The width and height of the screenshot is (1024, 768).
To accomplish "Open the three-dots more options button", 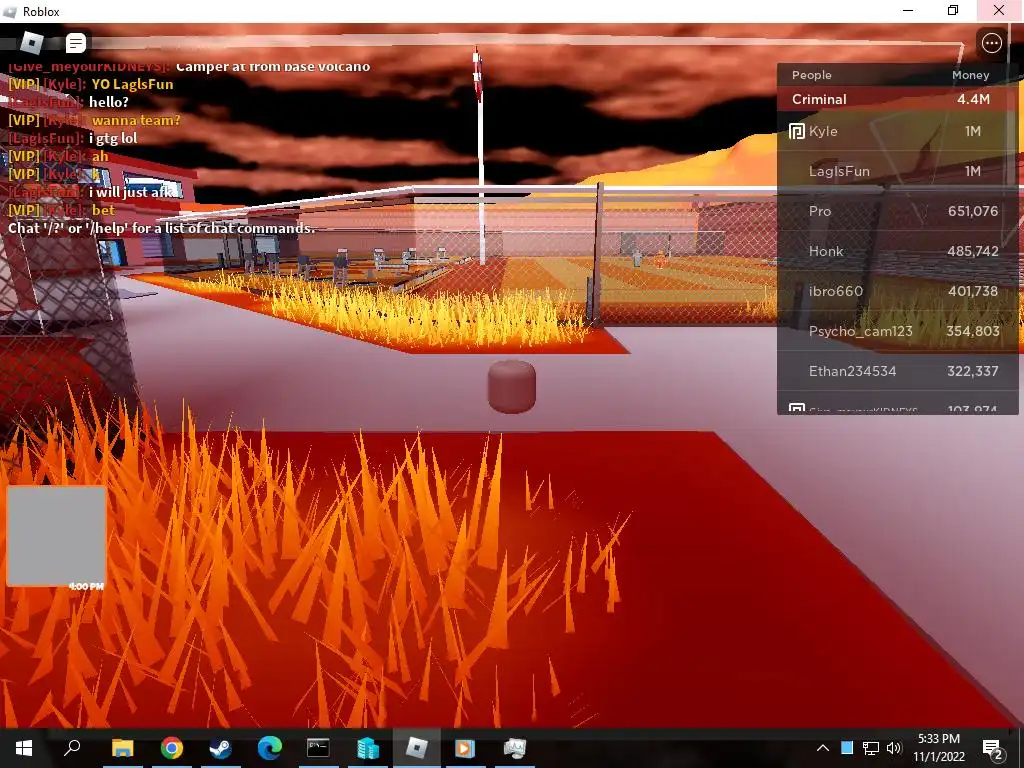I will 991,43.
